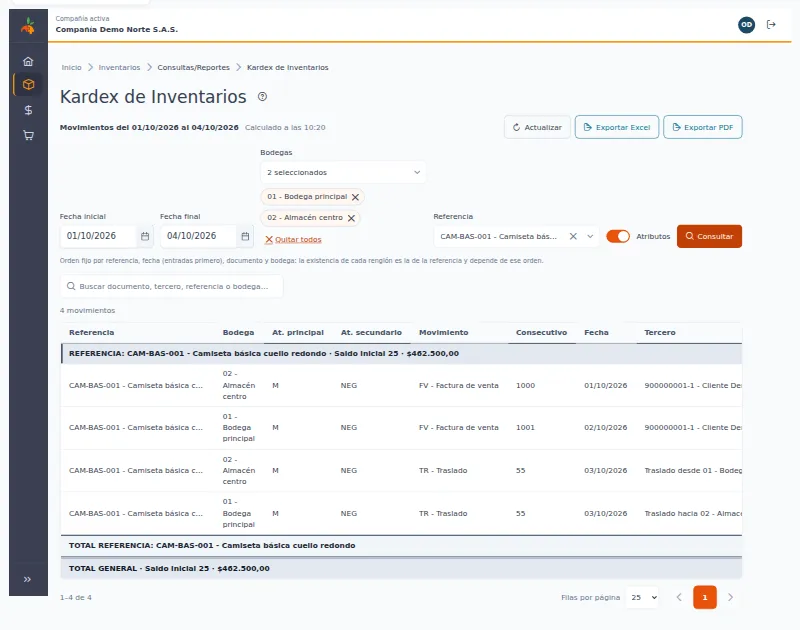Open the OD user avatar
Viewport: 800px width, 630px height.
[x=746, y=24]
